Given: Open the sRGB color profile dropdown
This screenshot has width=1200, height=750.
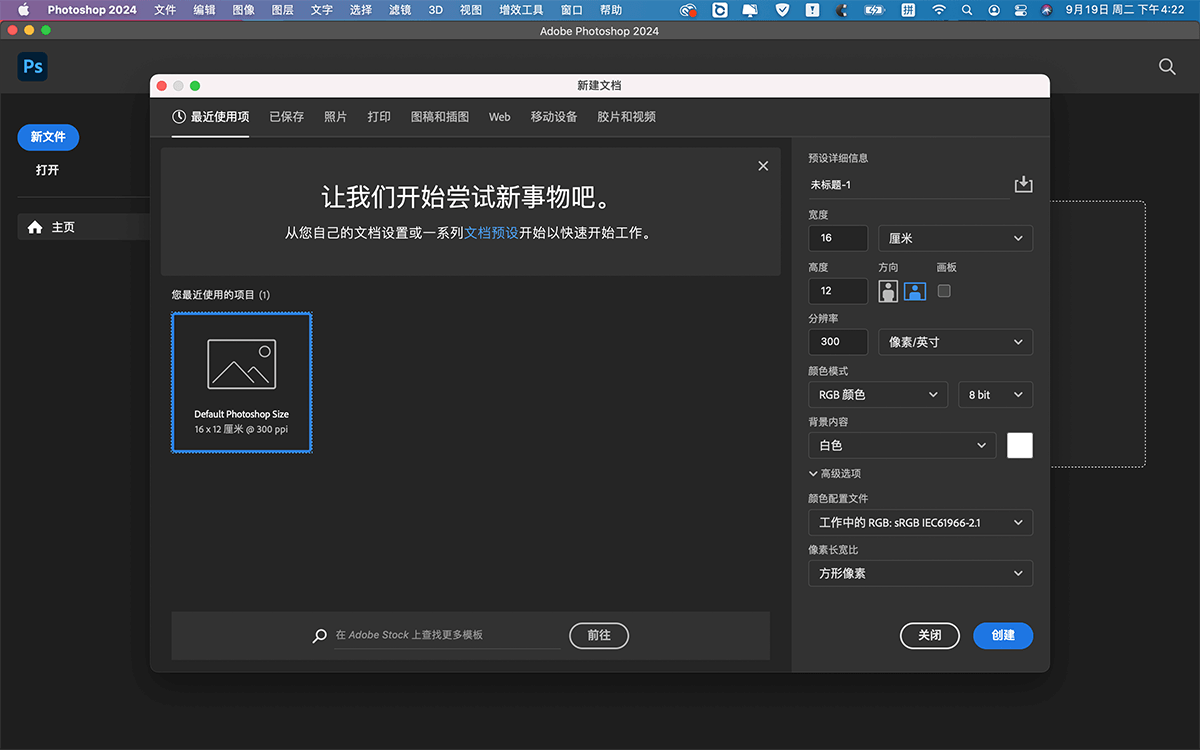Looking at the screenshot, I should tap(920, 522).
